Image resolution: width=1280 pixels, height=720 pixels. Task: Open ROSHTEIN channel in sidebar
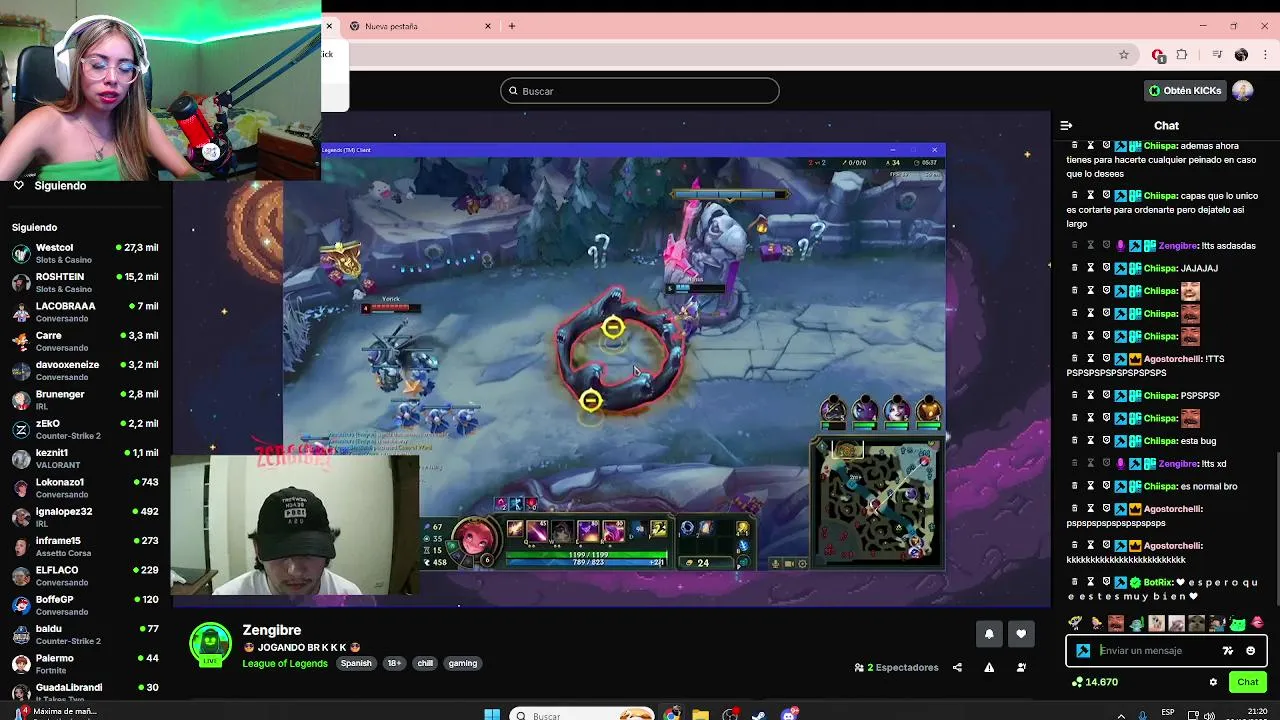point(85,282)
